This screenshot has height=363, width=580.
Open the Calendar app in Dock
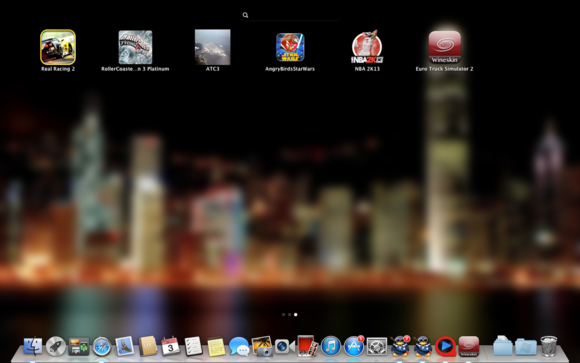click(170, 346)
